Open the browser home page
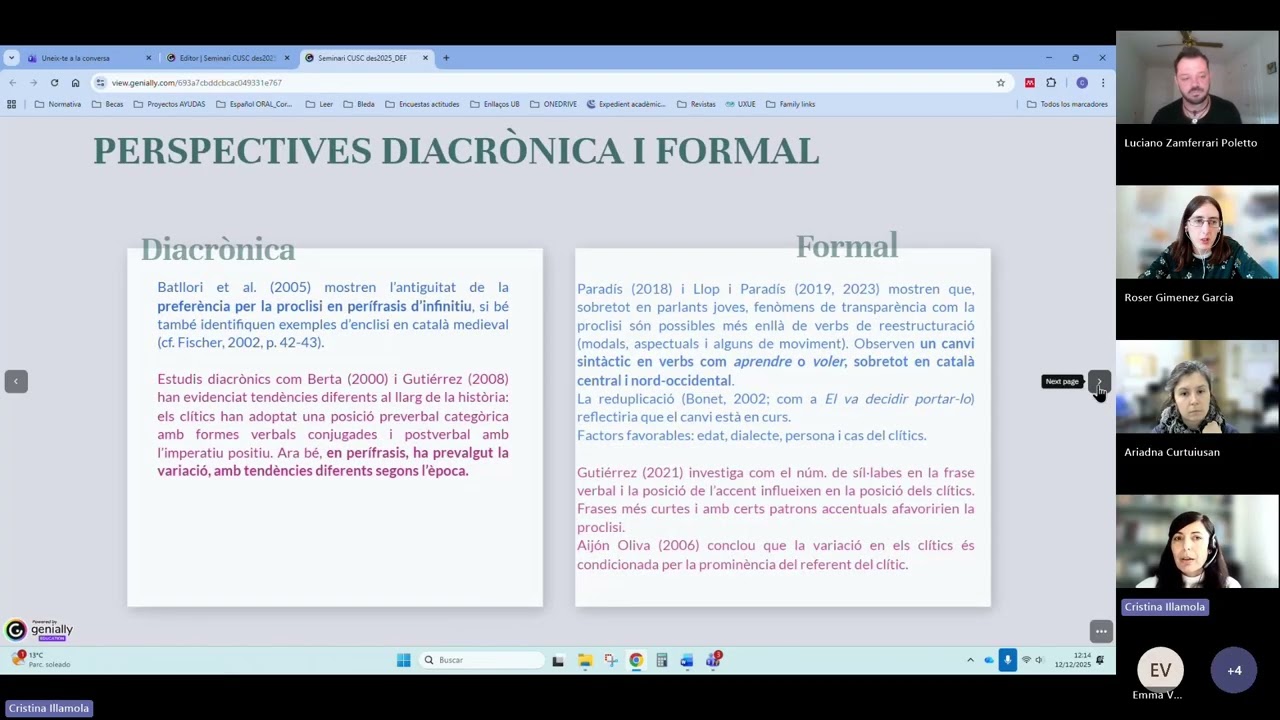Viewport: 1280px width, 720px height. pos(75,83)
